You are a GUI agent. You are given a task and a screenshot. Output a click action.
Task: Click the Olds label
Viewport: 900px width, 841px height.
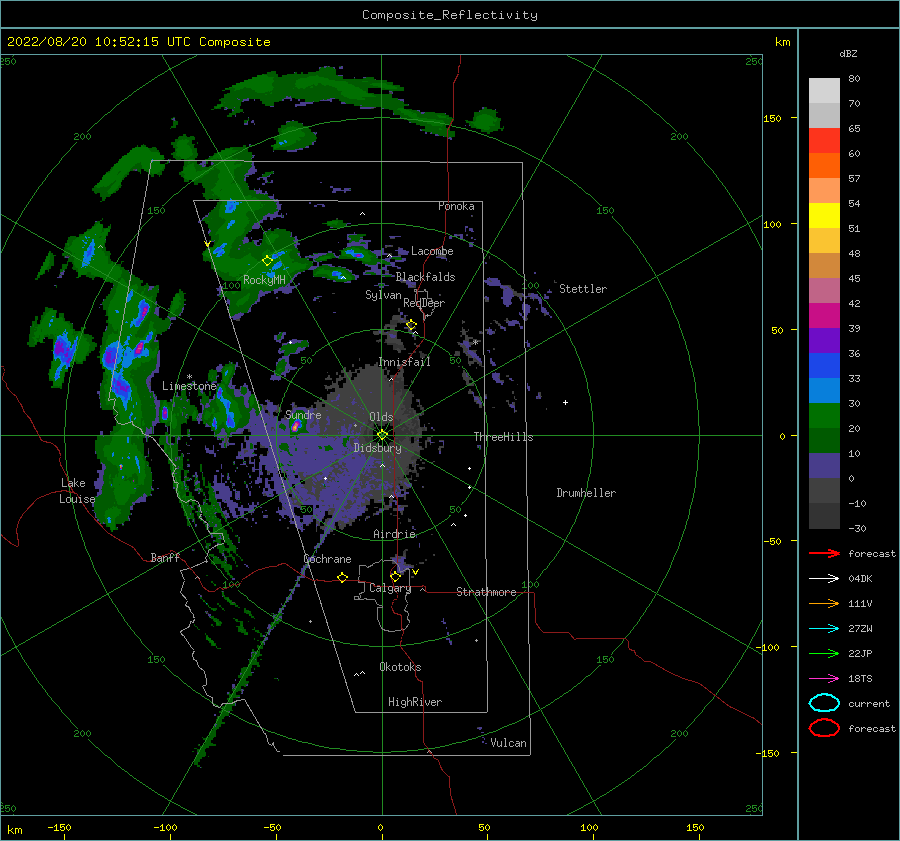(x=381, y=417)
